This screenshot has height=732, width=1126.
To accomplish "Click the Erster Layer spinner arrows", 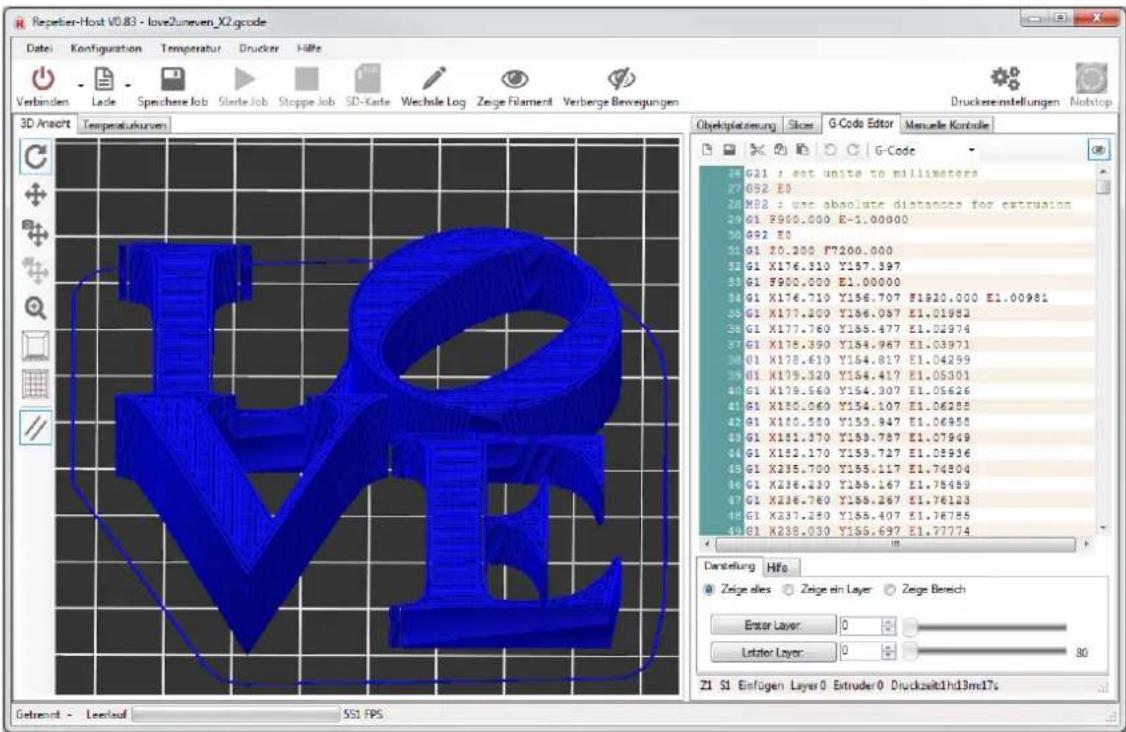I will coord(889,625).
